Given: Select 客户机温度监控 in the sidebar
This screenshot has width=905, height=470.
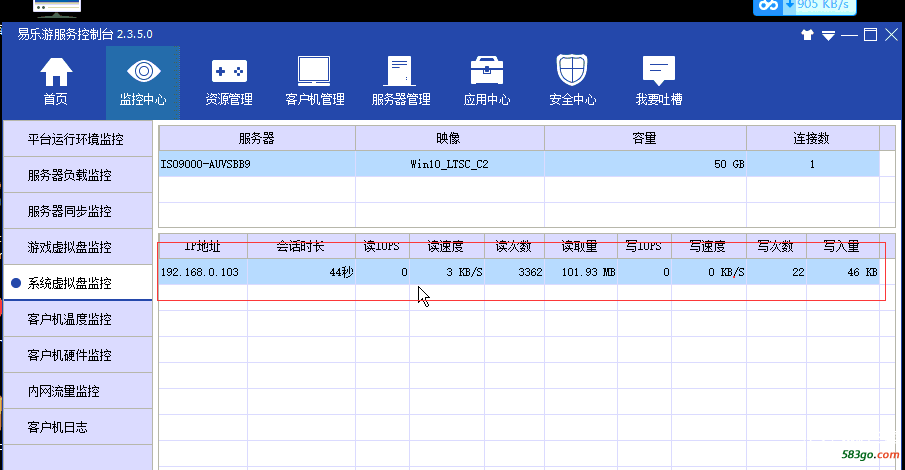Looking at the screenshot, I should point(78,319).
